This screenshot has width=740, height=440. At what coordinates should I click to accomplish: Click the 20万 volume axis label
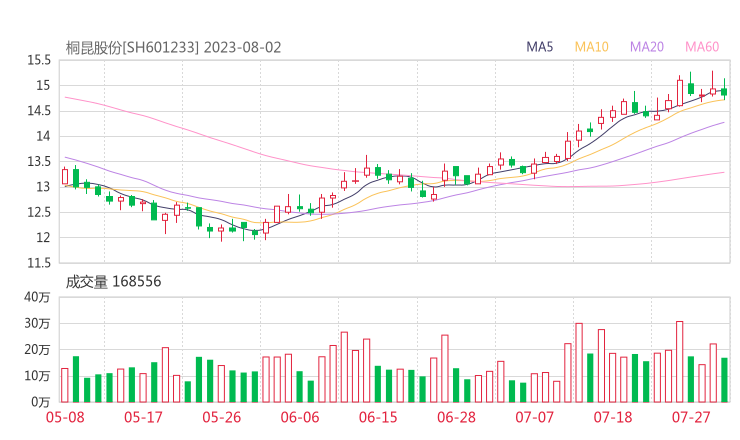tap(37, 350)
